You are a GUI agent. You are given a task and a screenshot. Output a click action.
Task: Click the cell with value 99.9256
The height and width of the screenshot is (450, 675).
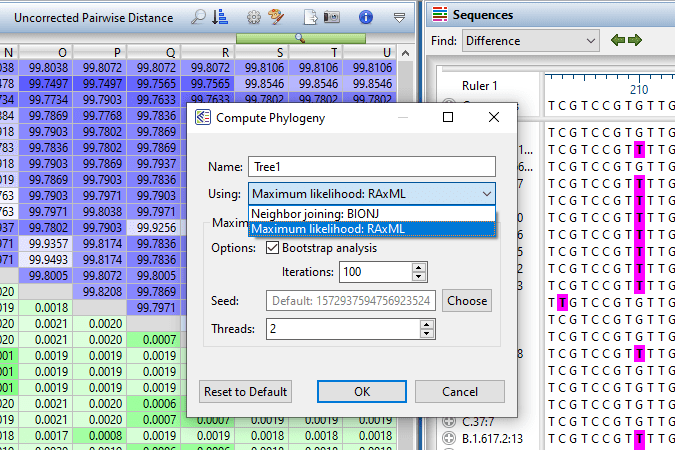[x=154, y=227]
